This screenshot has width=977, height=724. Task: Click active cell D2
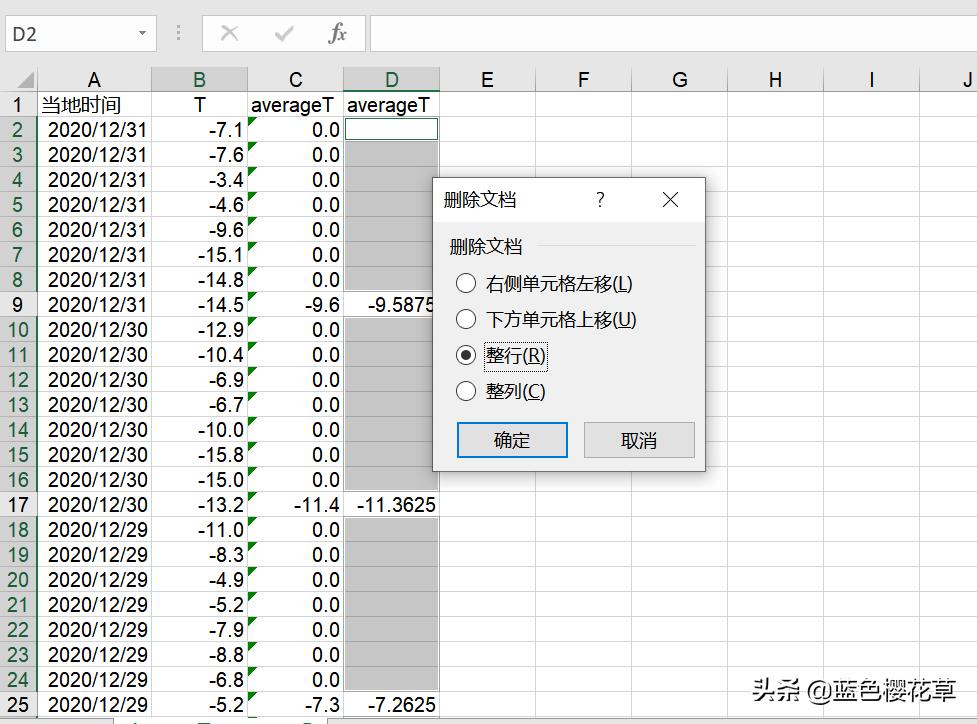[x=391, y=130]
